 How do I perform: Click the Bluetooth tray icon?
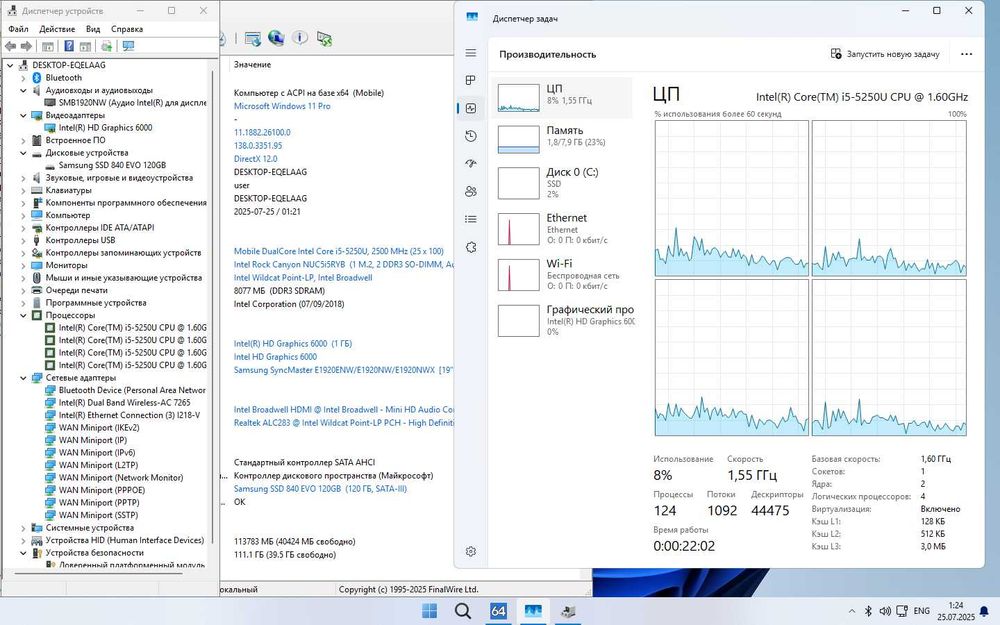click(868, 611)
